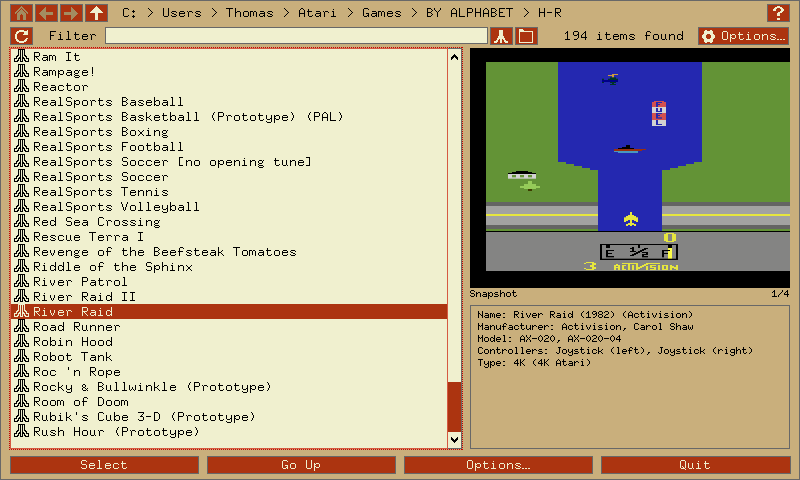Viewport: 800px width, 480px height.
Task: Click the list scroll up arrow
Action: 455,57
